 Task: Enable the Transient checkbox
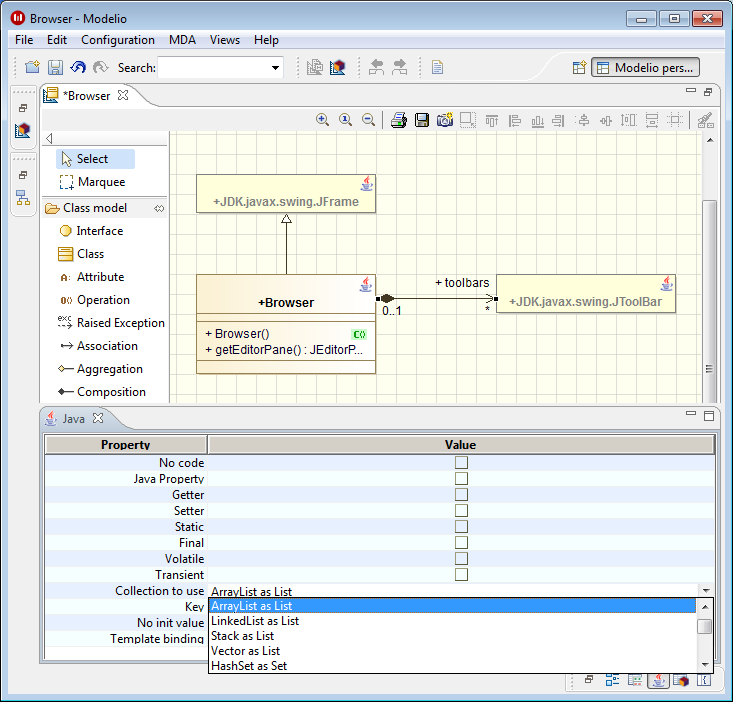(x=461, y=574)
